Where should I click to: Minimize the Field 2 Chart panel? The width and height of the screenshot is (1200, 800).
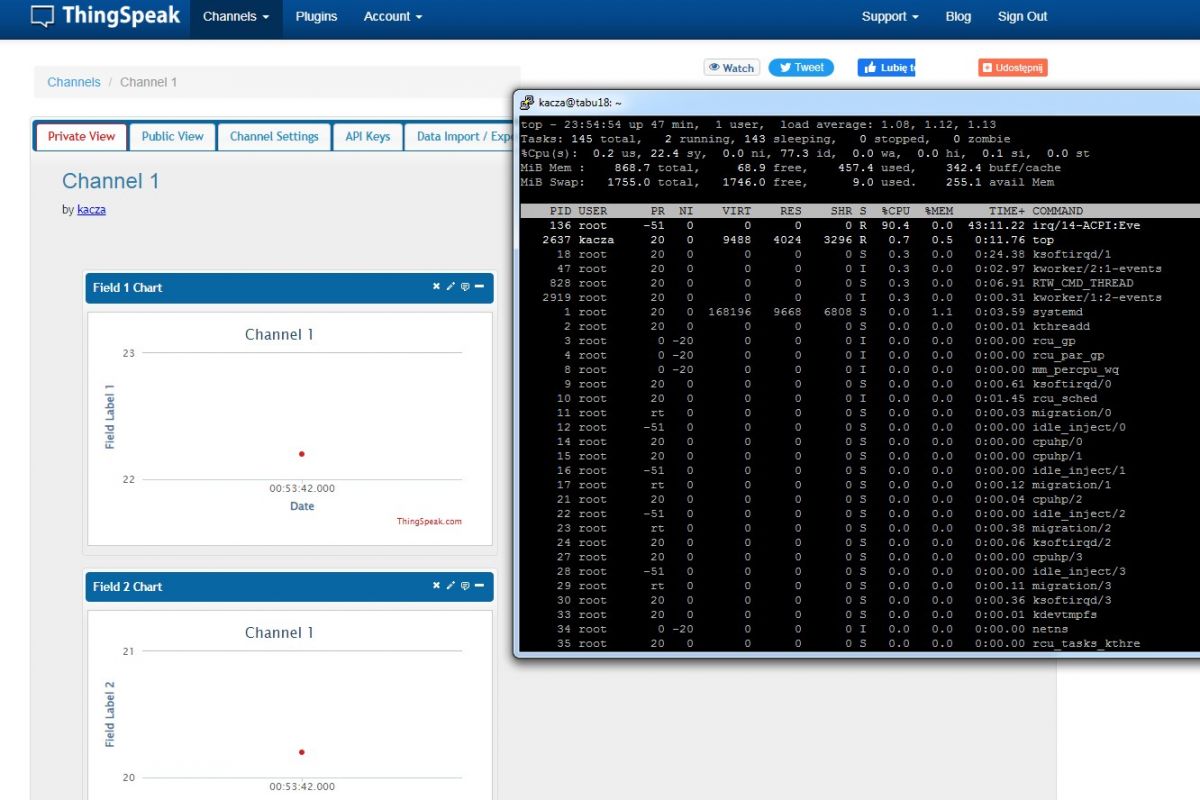coord(479,586)
